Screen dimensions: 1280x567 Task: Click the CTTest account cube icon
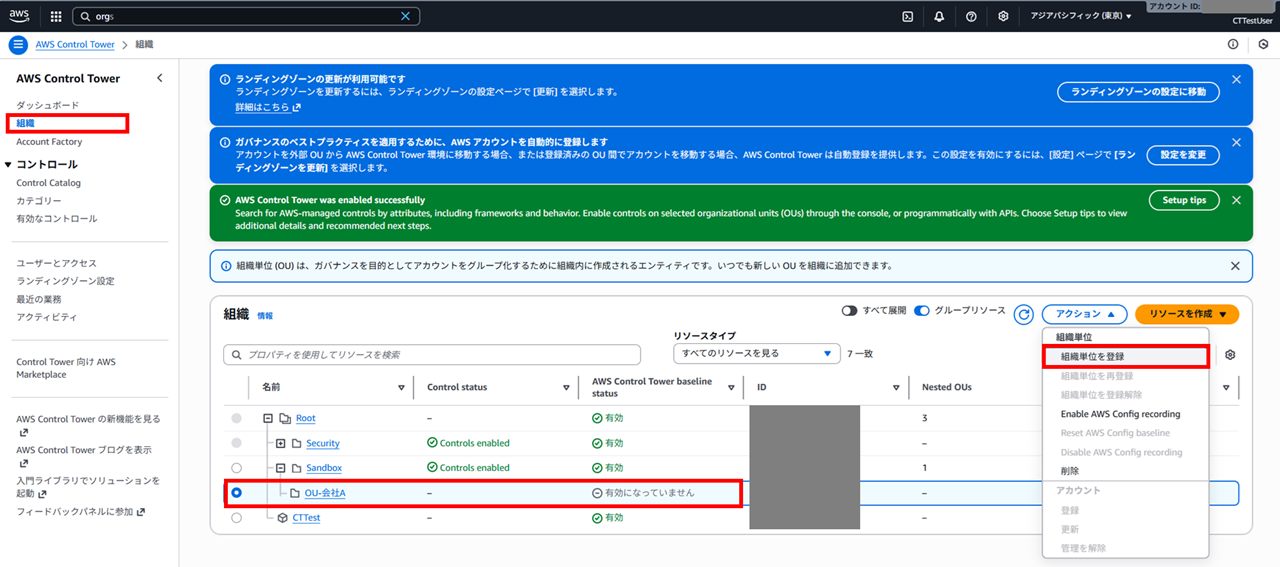(283, 518)
